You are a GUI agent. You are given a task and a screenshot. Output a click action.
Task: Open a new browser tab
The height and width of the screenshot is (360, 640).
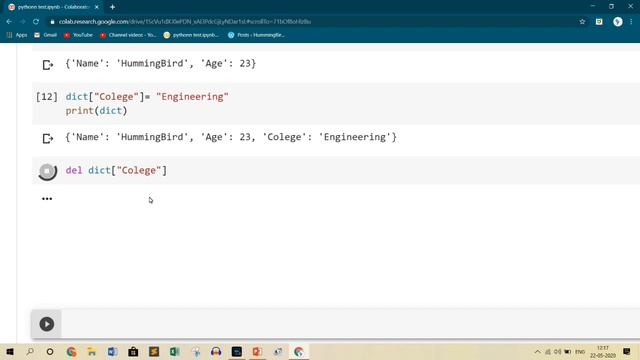(x=112, y=7)
